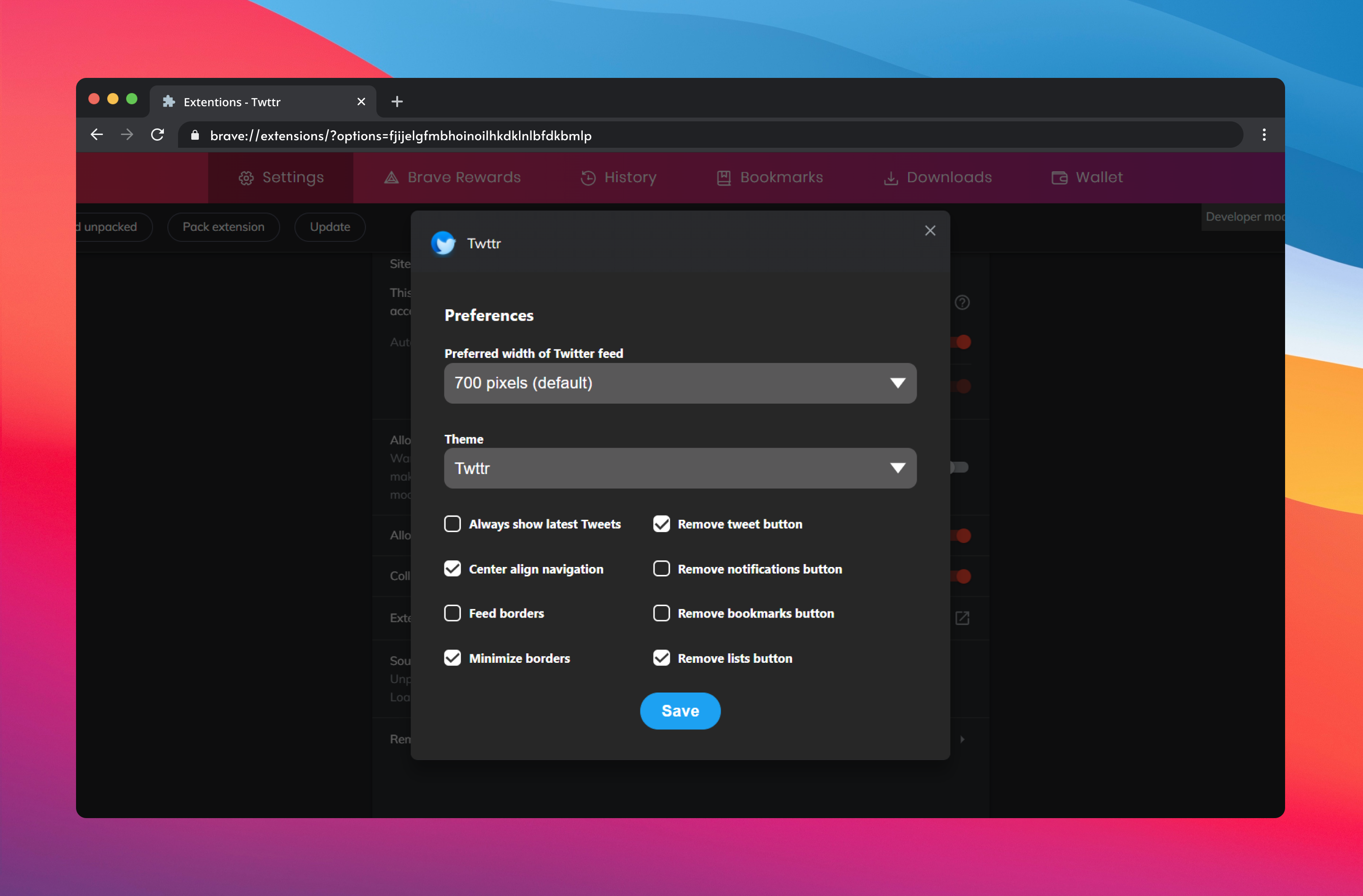Viewport: 1363px width, 896px height.
Task: Open preferred width of feed dropdown
Action: (680, 383)
